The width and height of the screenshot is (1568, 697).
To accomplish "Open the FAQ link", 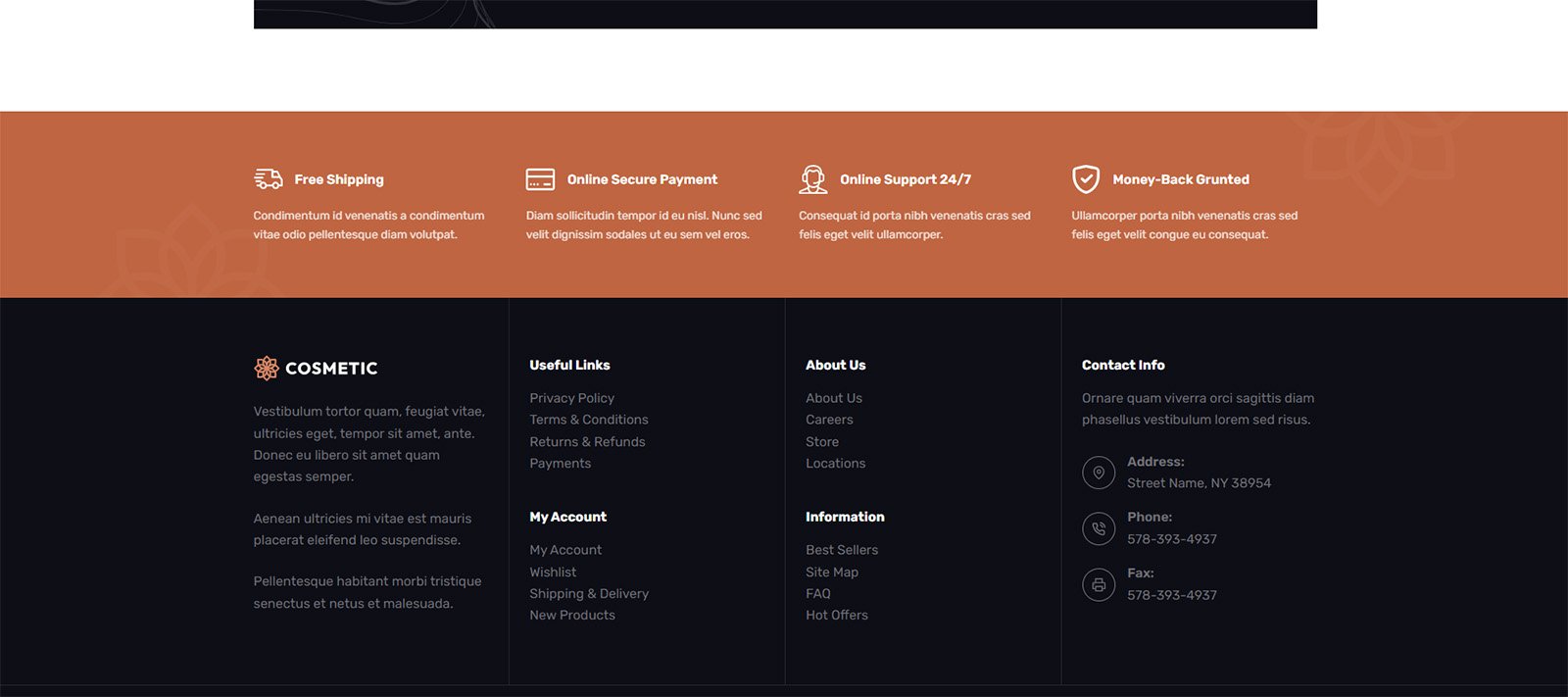I will click(x=817, y=594).
